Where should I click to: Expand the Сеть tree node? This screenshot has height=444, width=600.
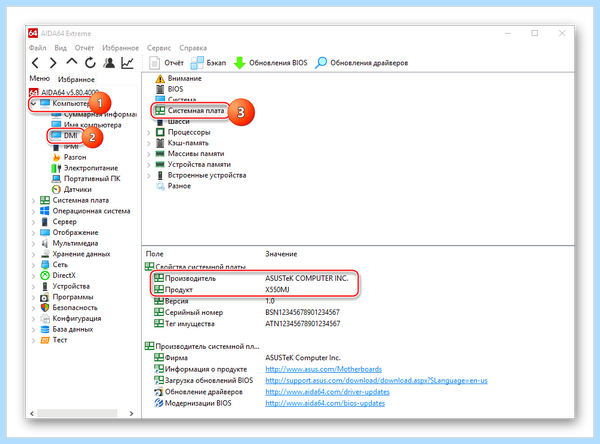point(34,265)
